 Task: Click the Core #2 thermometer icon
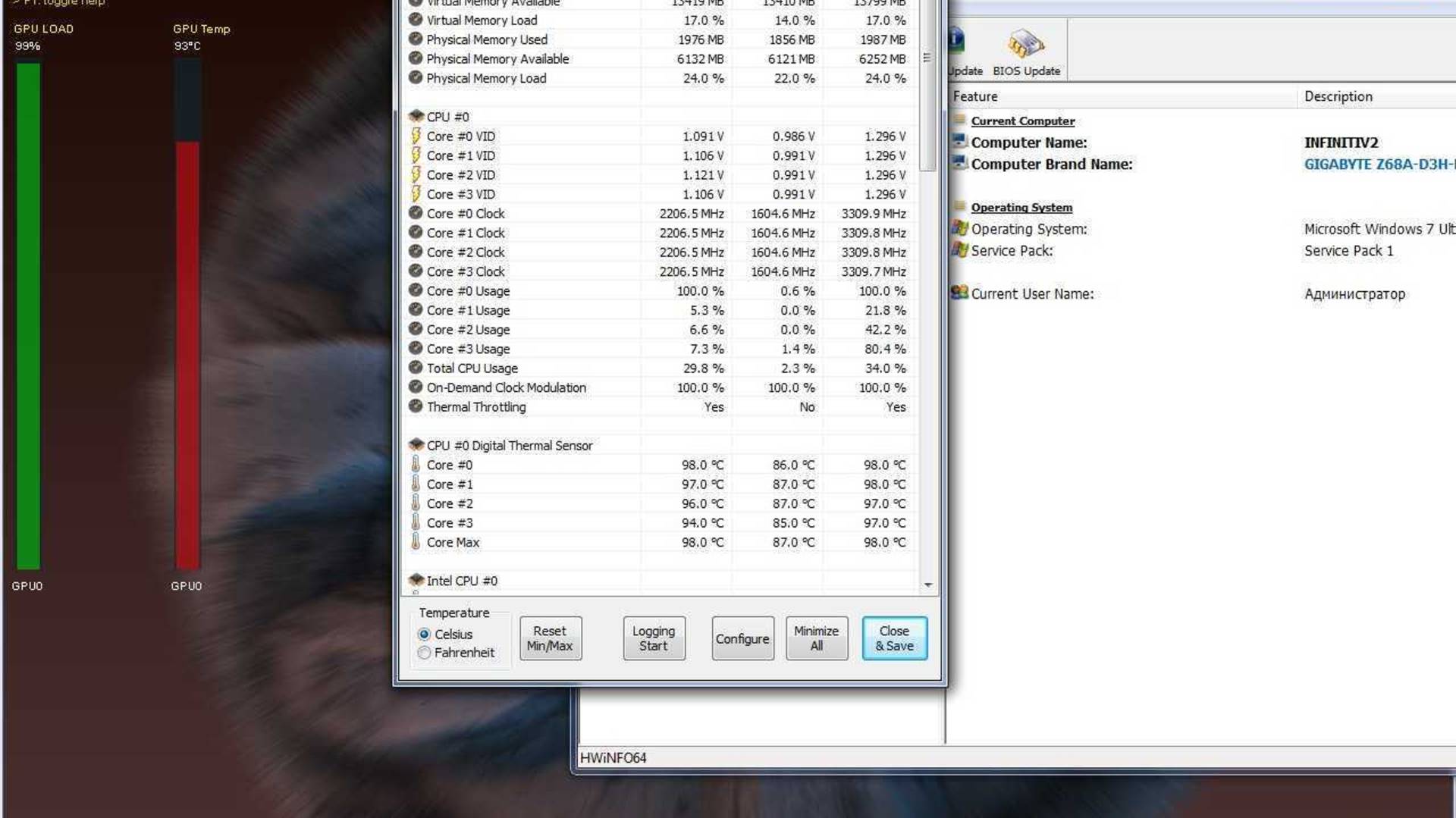416,503
